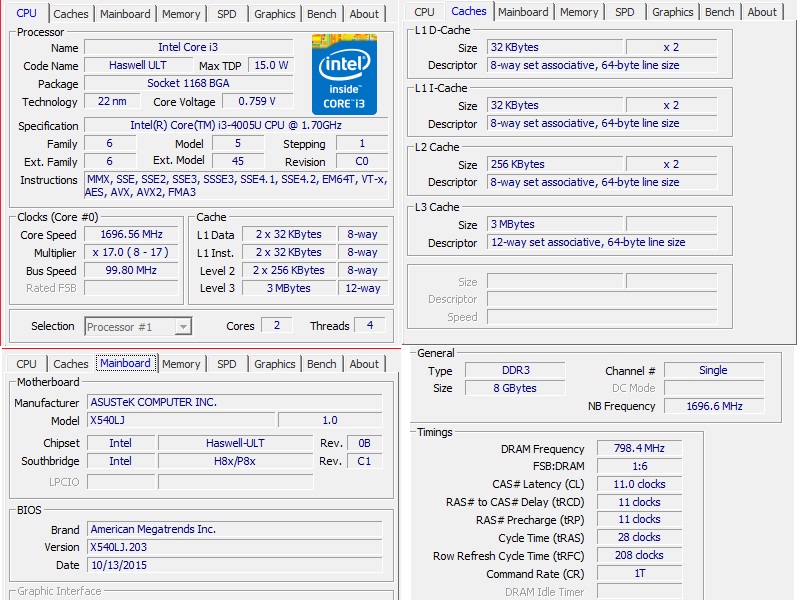Click the Channel # value 'Single'
800x600 pixels.
tap(714, 370)
